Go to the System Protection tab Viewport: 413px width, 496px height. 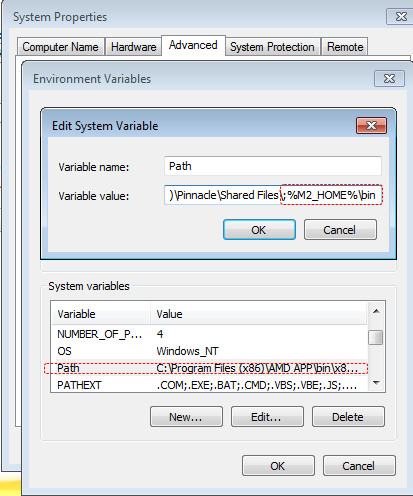coord(272,47)
